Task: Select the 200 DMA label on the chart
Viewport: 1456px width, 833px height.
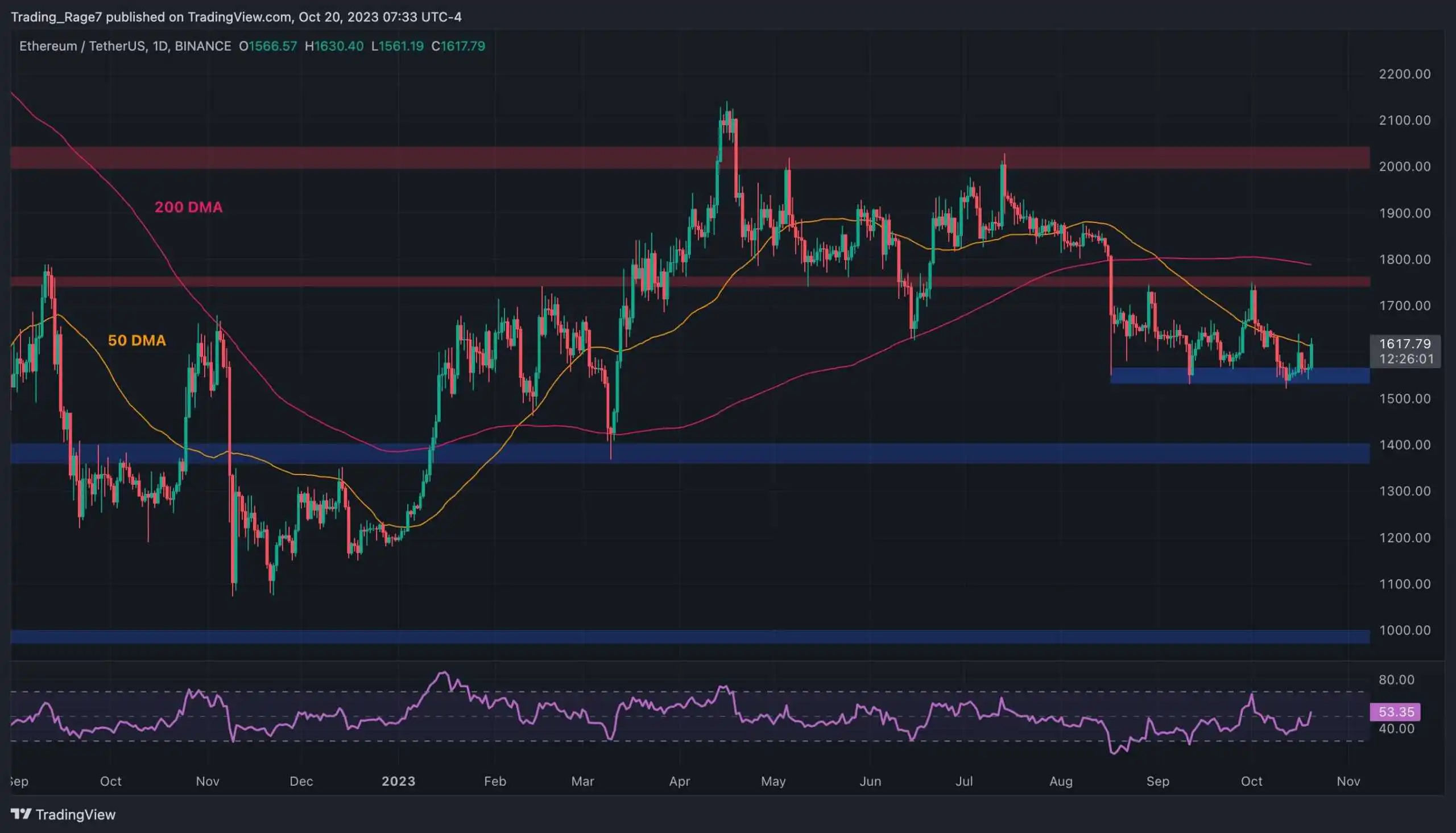Action: pos(189,207)
